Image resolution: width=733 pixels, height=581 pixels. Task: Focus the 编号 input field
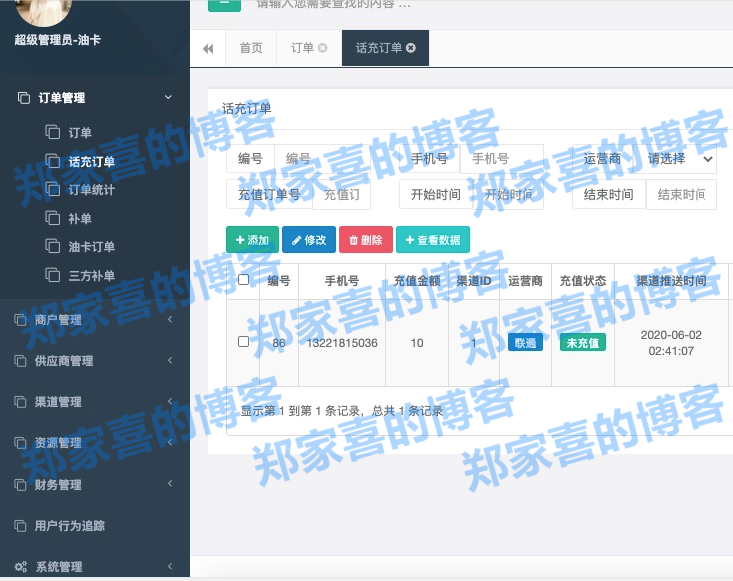point(323,159)
